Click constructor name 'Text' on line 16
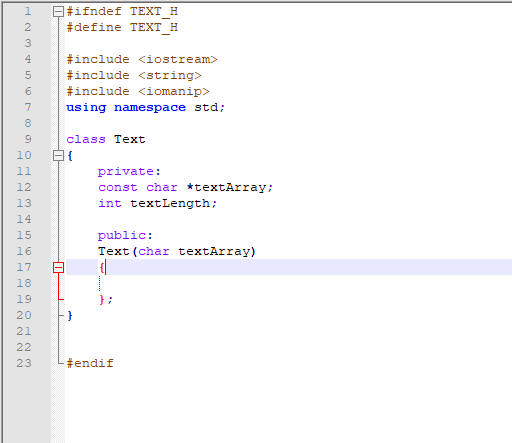Screen dimensions: 512x443 pyautogui.click(x=113, y=251)
